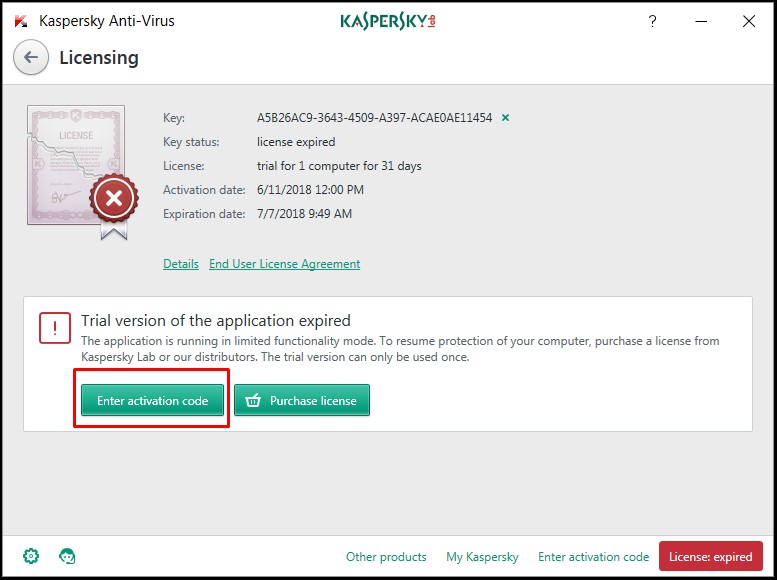Go back using the arrow button

coord(31,58)
